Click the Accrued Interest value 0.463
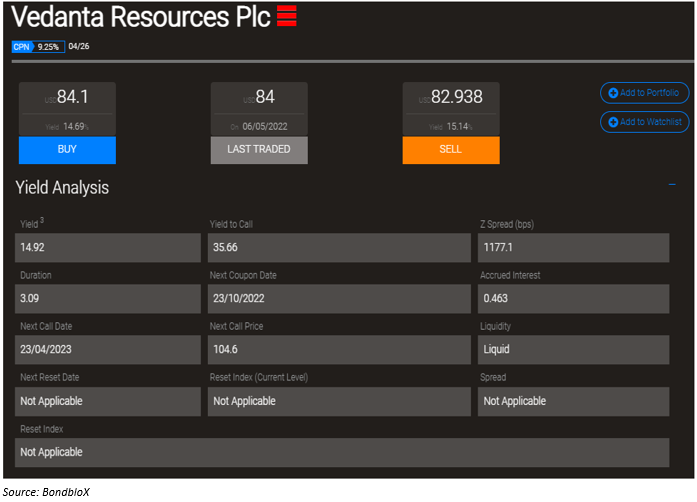Image resolution: width=697 pixels, height=502 pixels. 573,299
